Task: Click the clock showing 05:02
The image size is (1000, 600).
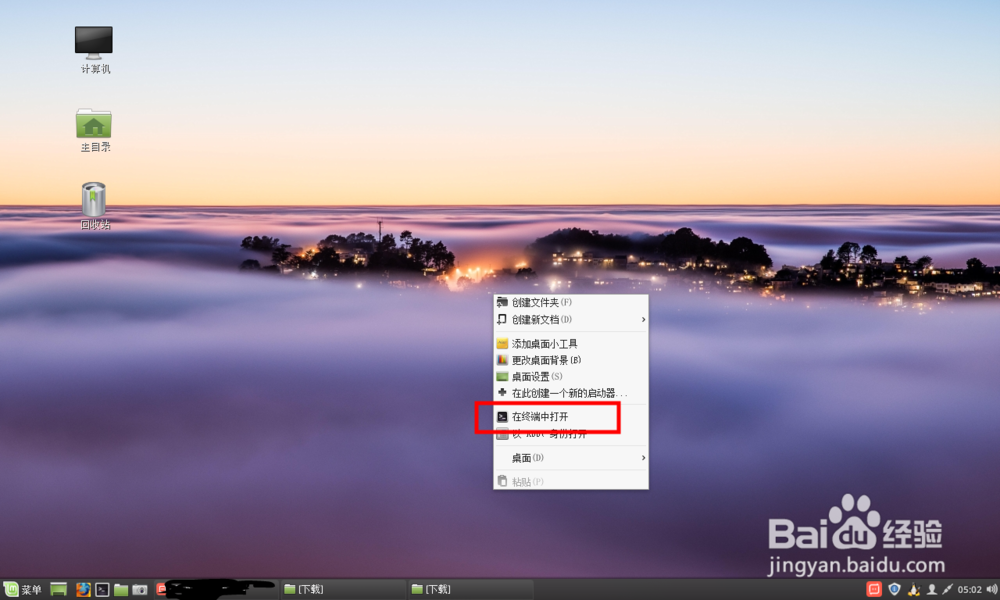Action: 970,589
